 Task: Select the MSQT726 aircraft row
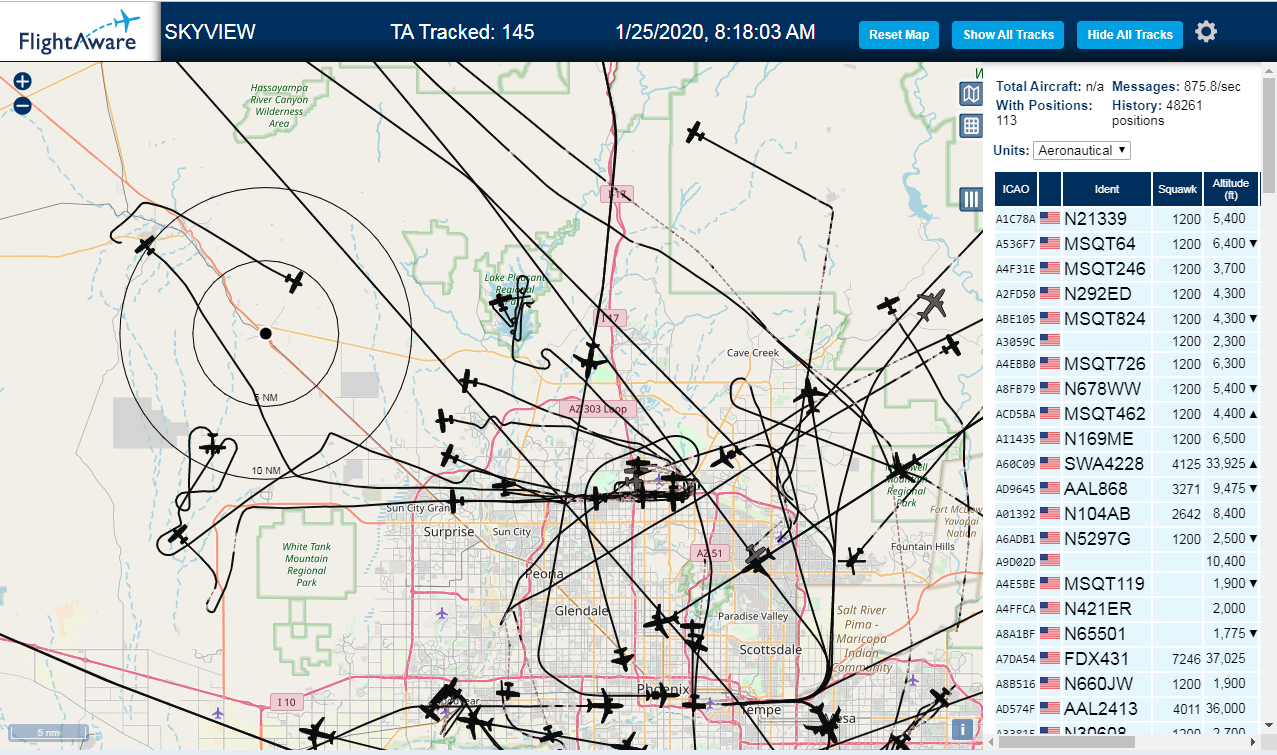pyautogui.click(x=1127, y=363)
